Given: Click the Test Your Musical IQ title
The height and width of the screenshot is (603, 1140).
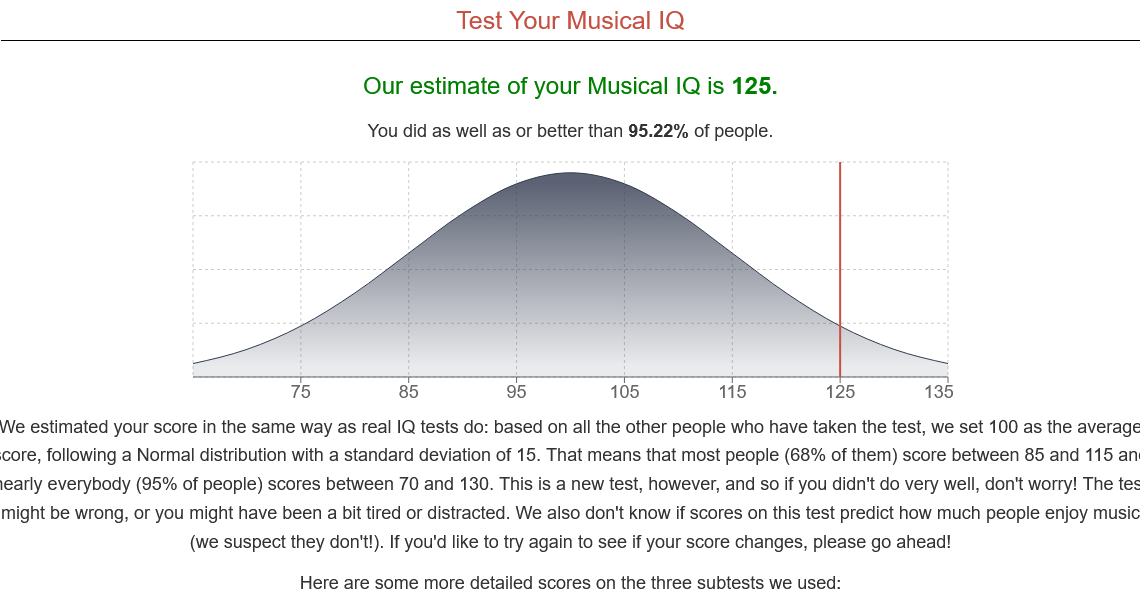Looking at the screenshot, I should tap(570, 20).
